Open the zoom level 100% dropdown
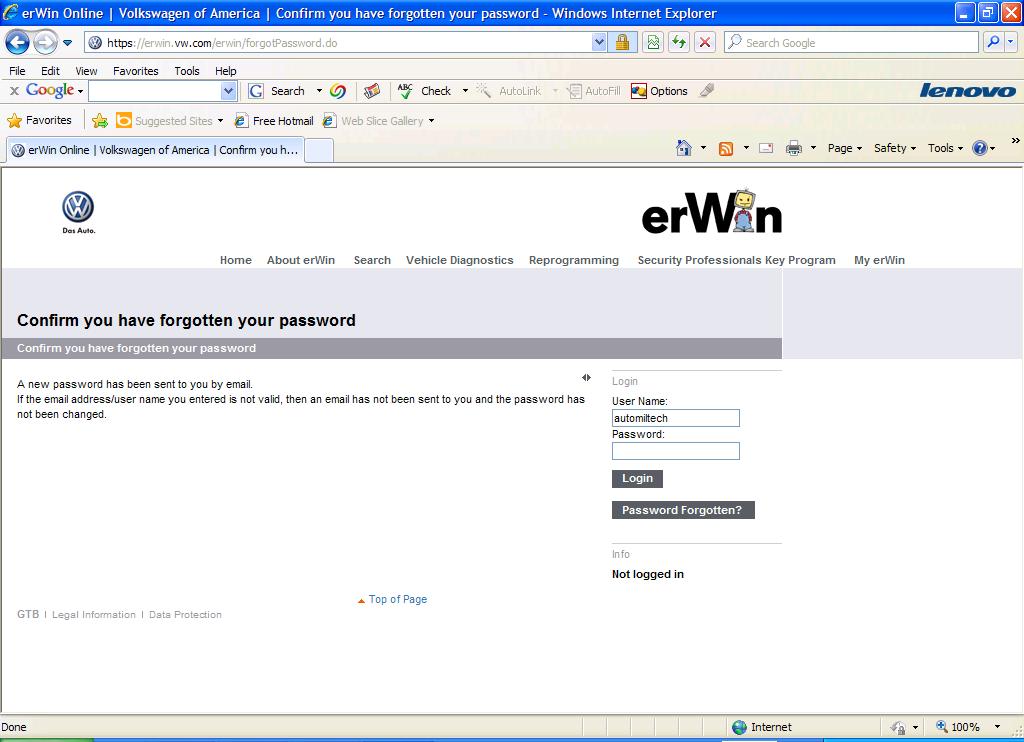The height and width of the screenshot is (742, 1024). click(x=997, y=726)
